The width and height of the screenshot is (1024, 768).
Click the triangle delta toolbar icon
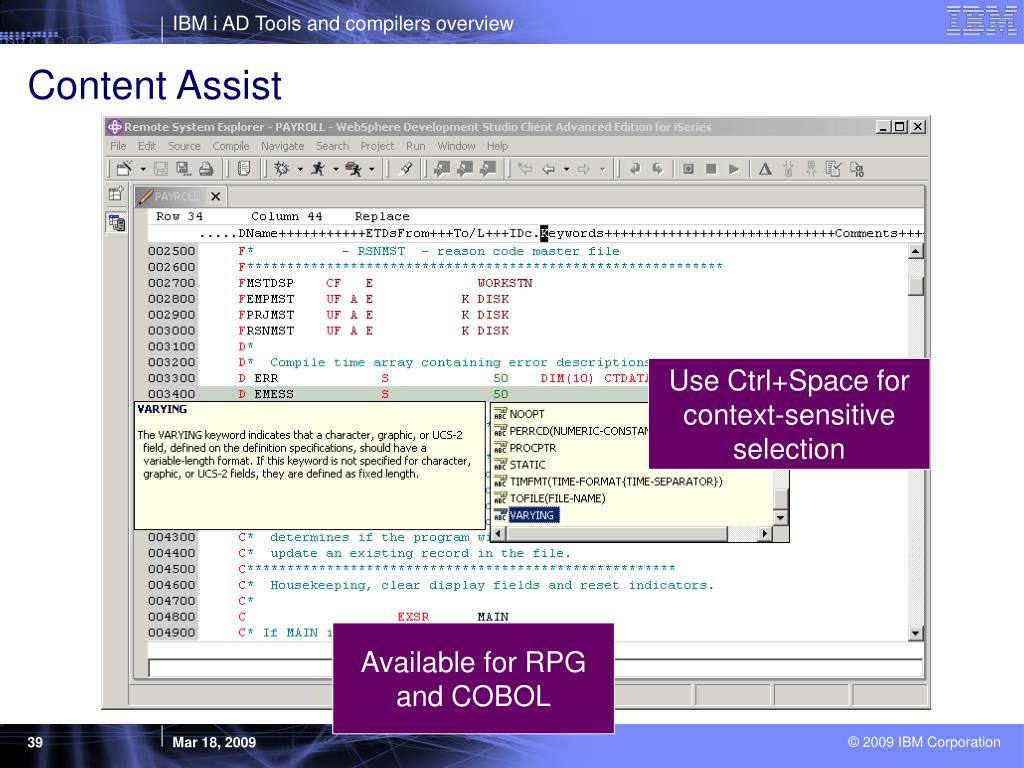[765, 169]
